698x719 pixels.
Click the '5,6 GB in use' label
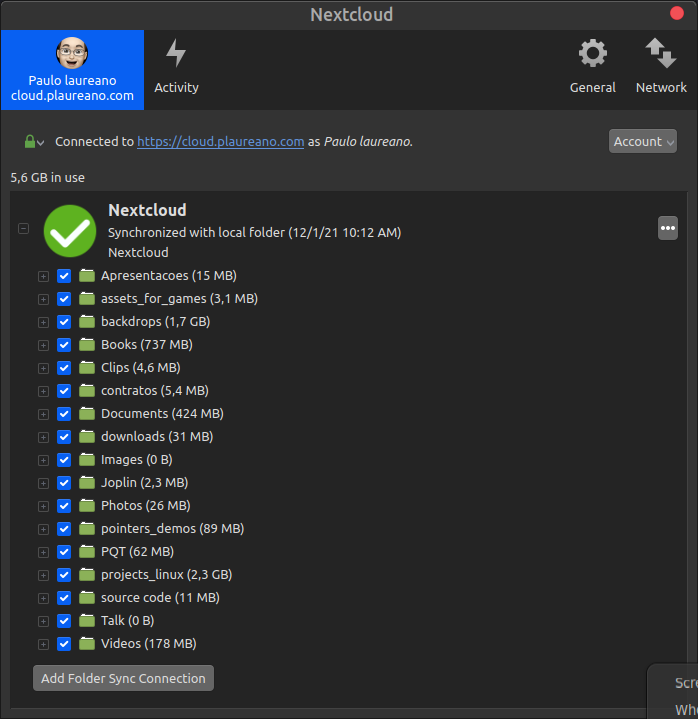48,178
